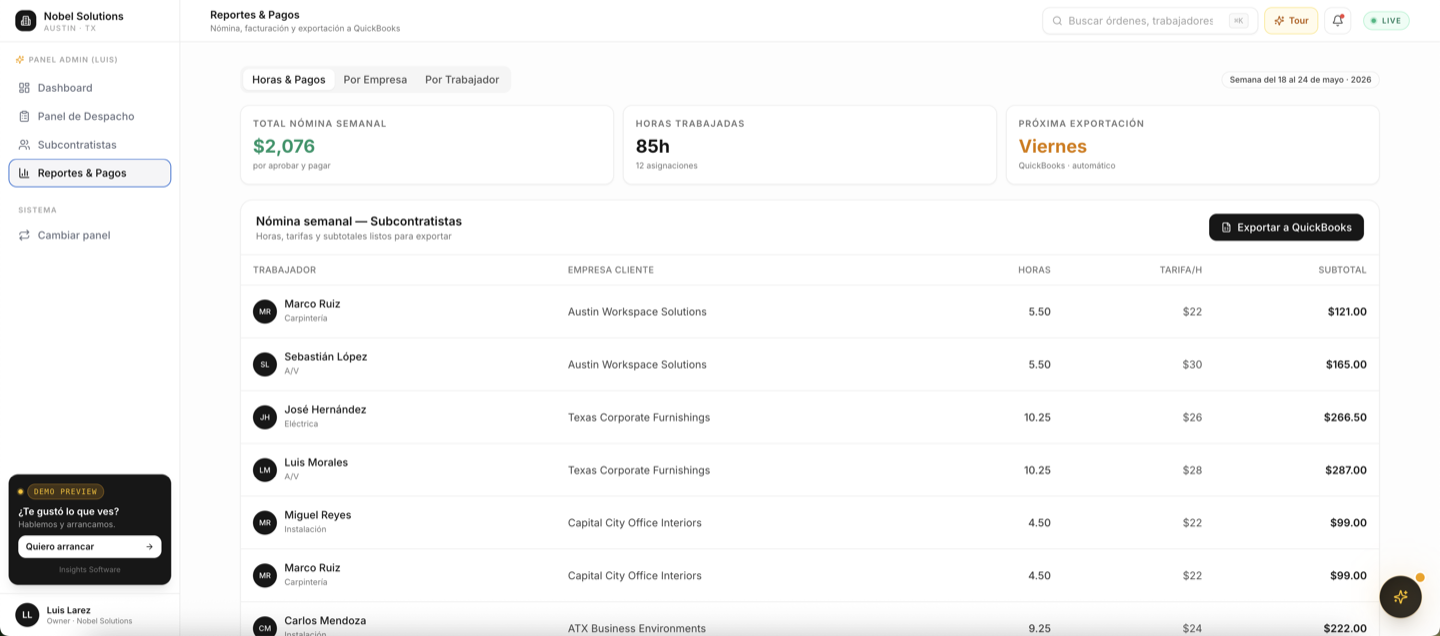Click the $2,076 weekly payroll amount
This screenshot has height=636, width=1440.
coord(284,146)
